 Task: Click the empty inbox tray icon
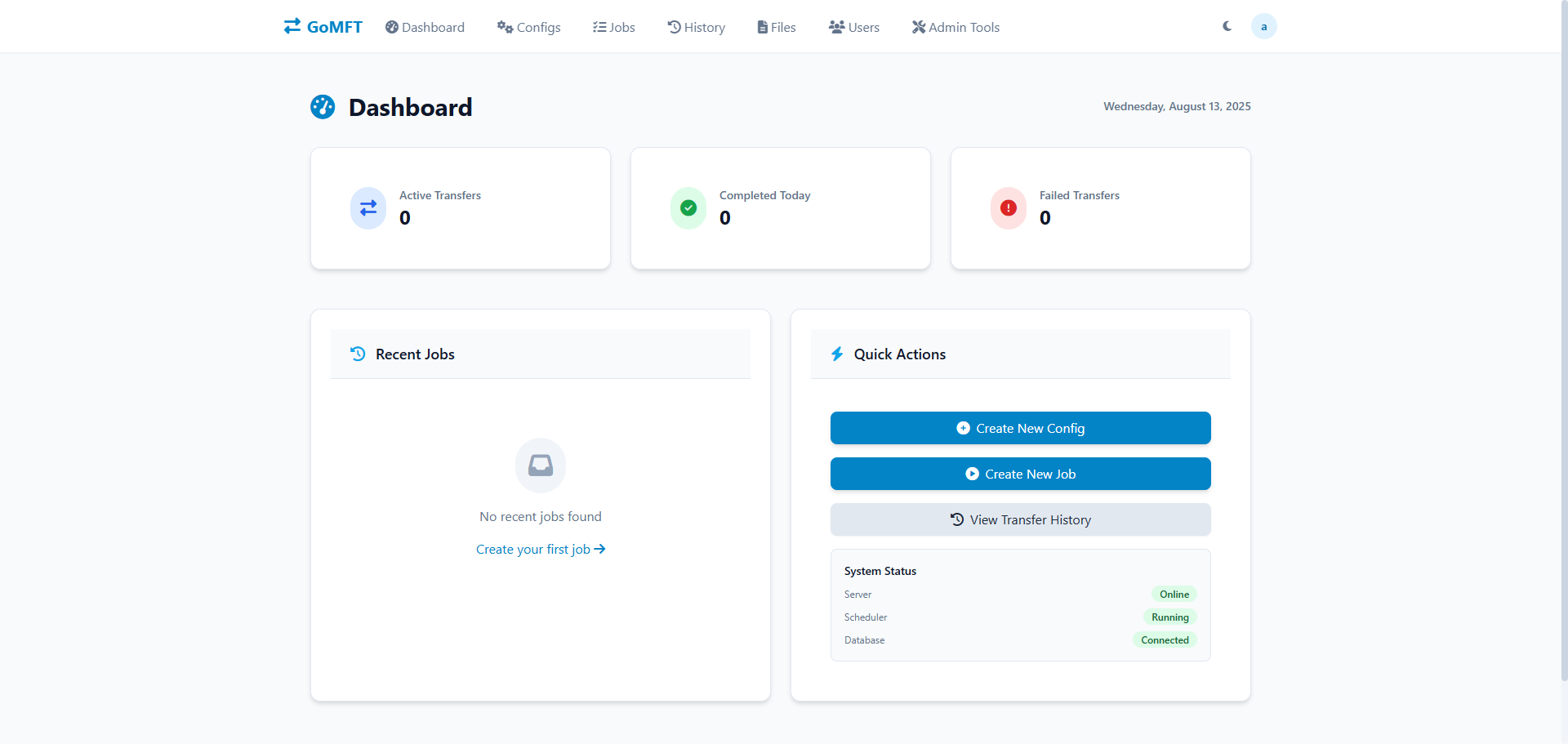541,466
